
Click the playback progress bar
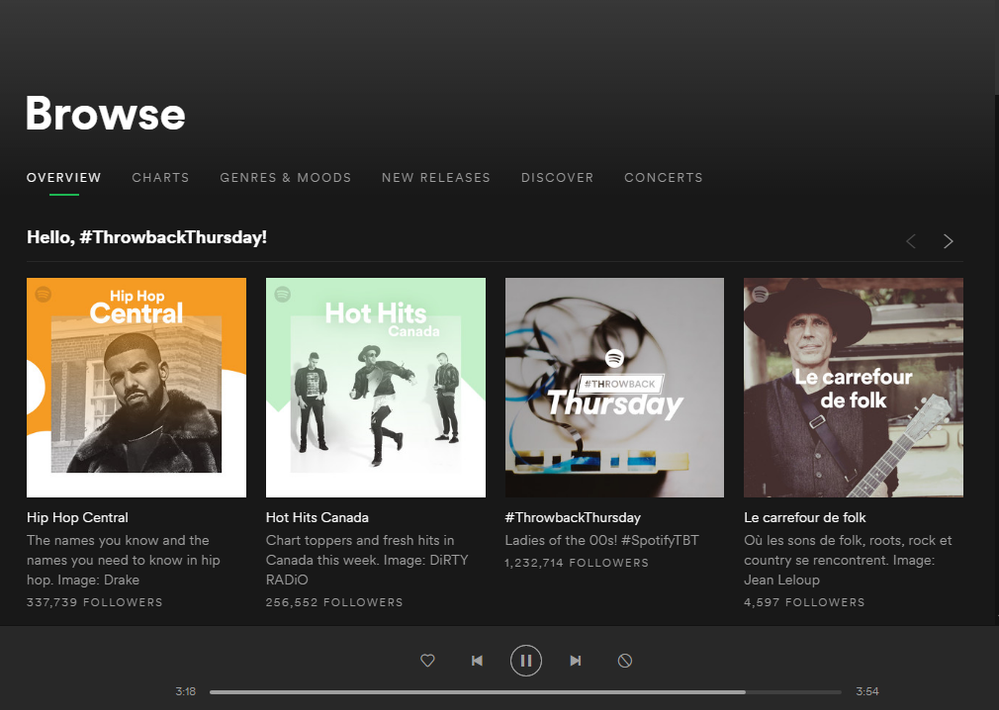(526, 692)
